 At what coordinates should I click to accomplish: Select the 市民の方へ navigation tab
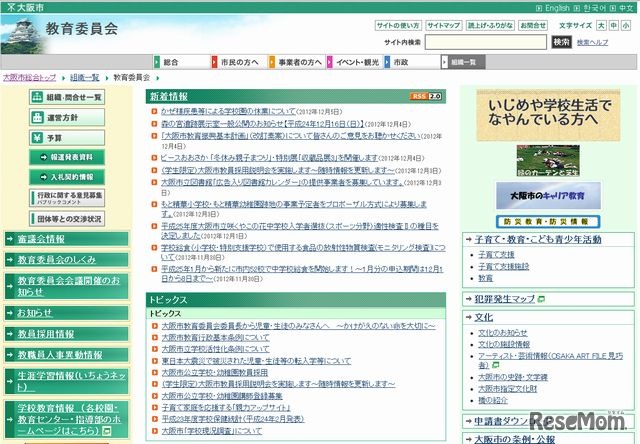239,62
